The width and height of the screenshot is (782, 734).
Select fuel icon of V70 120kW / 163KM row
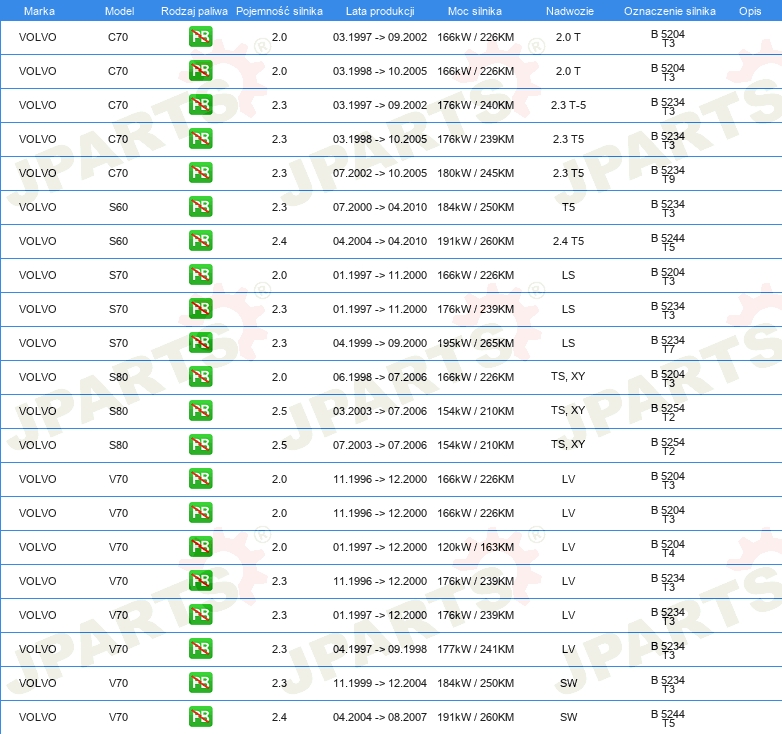pyautogui.click(x=200, y=547)
